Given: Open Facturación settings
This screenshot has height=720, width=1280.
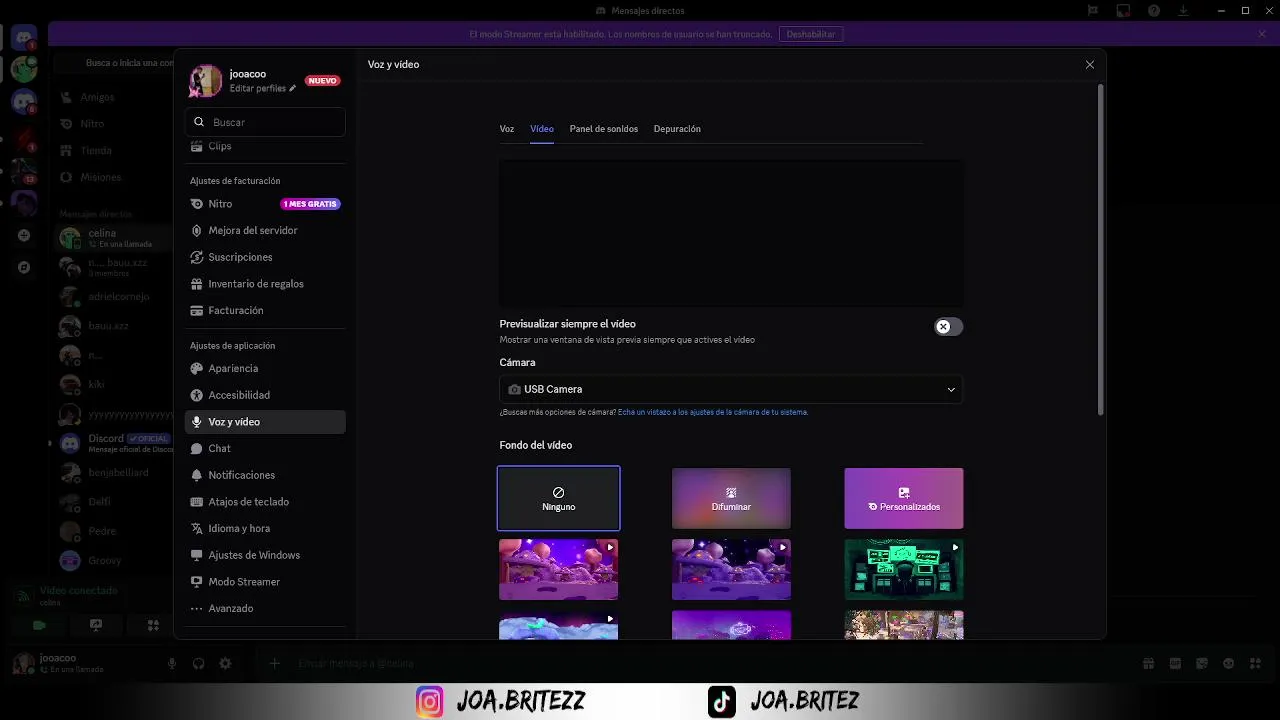Looking at the screenshot, I should click(x=265, y=310).
